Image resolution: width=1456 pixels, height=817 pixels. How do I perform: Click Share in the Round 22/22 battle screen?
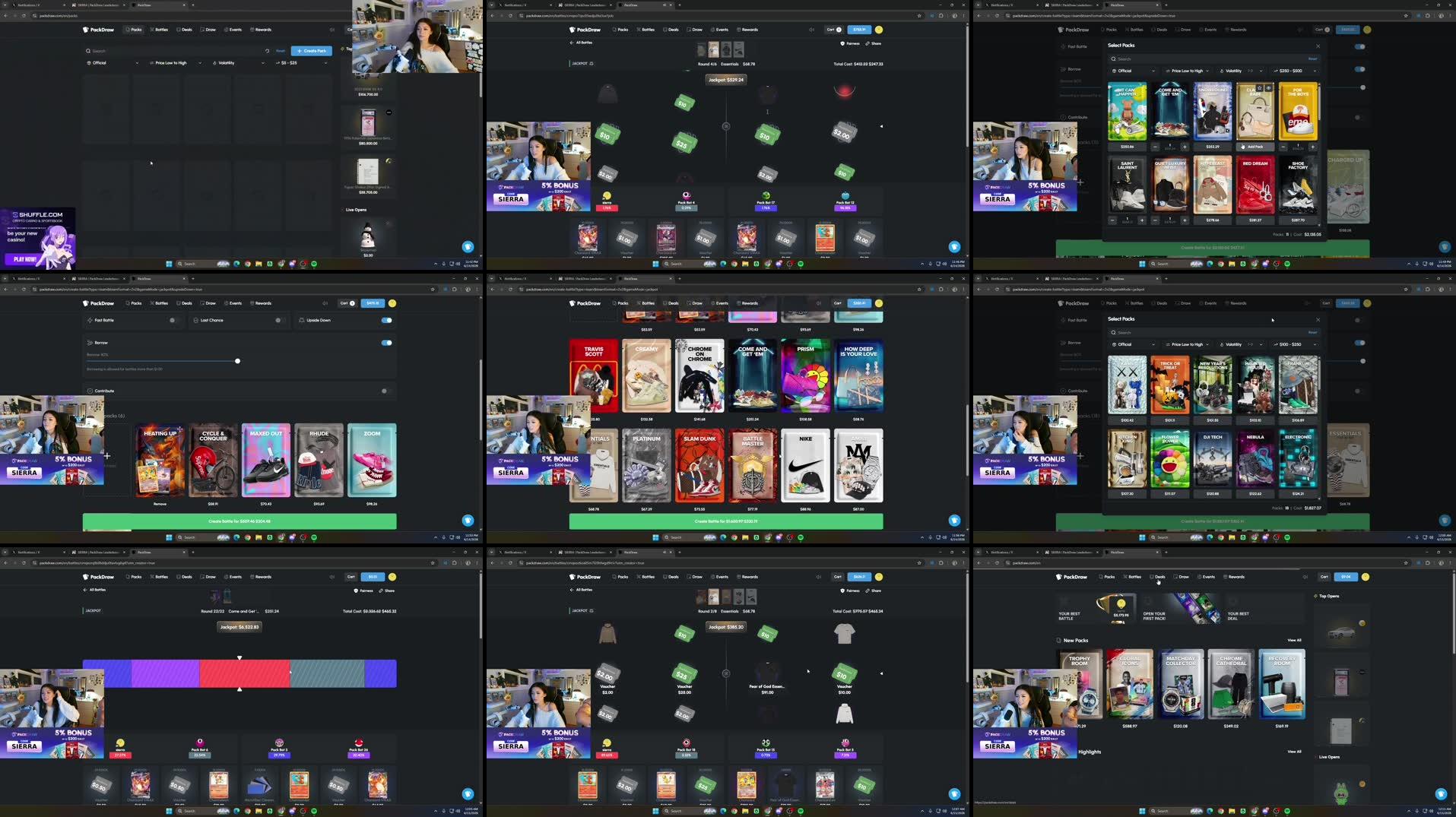[388, 591]
